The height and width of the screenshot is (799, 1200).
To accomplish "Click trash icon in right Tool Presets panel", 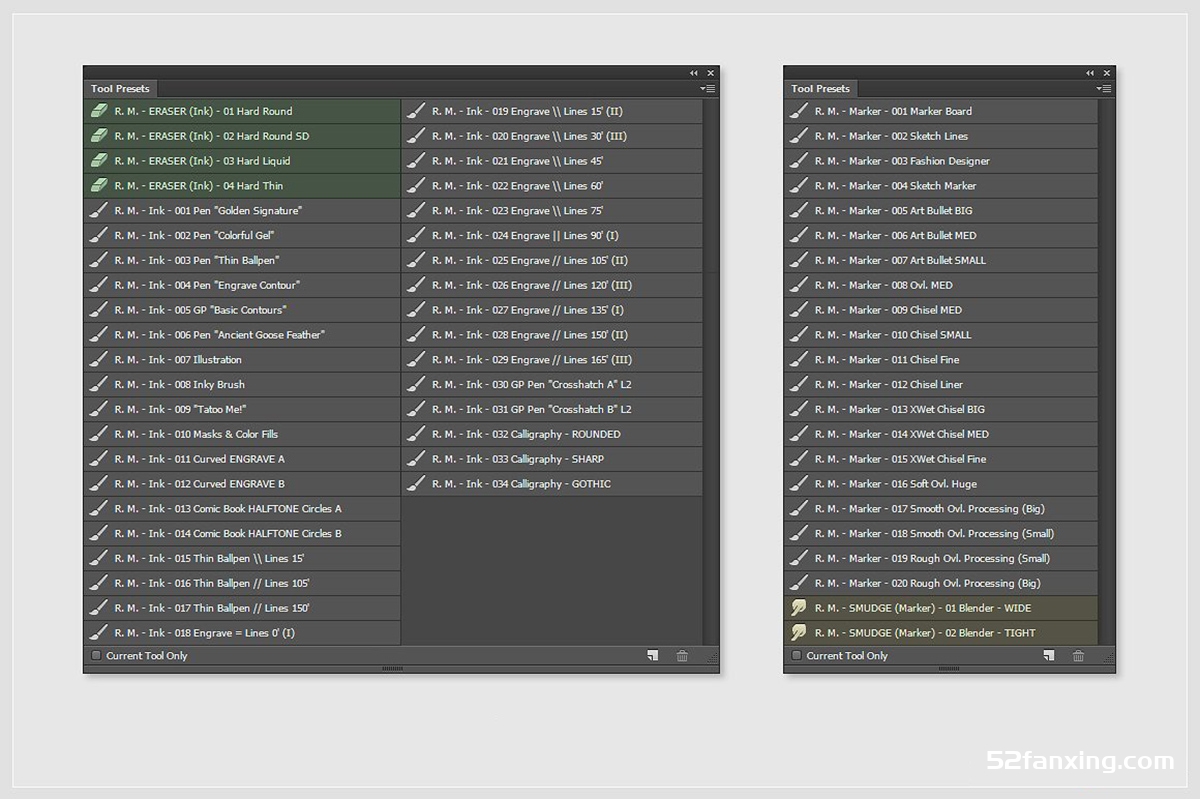I will [1078, 656].
